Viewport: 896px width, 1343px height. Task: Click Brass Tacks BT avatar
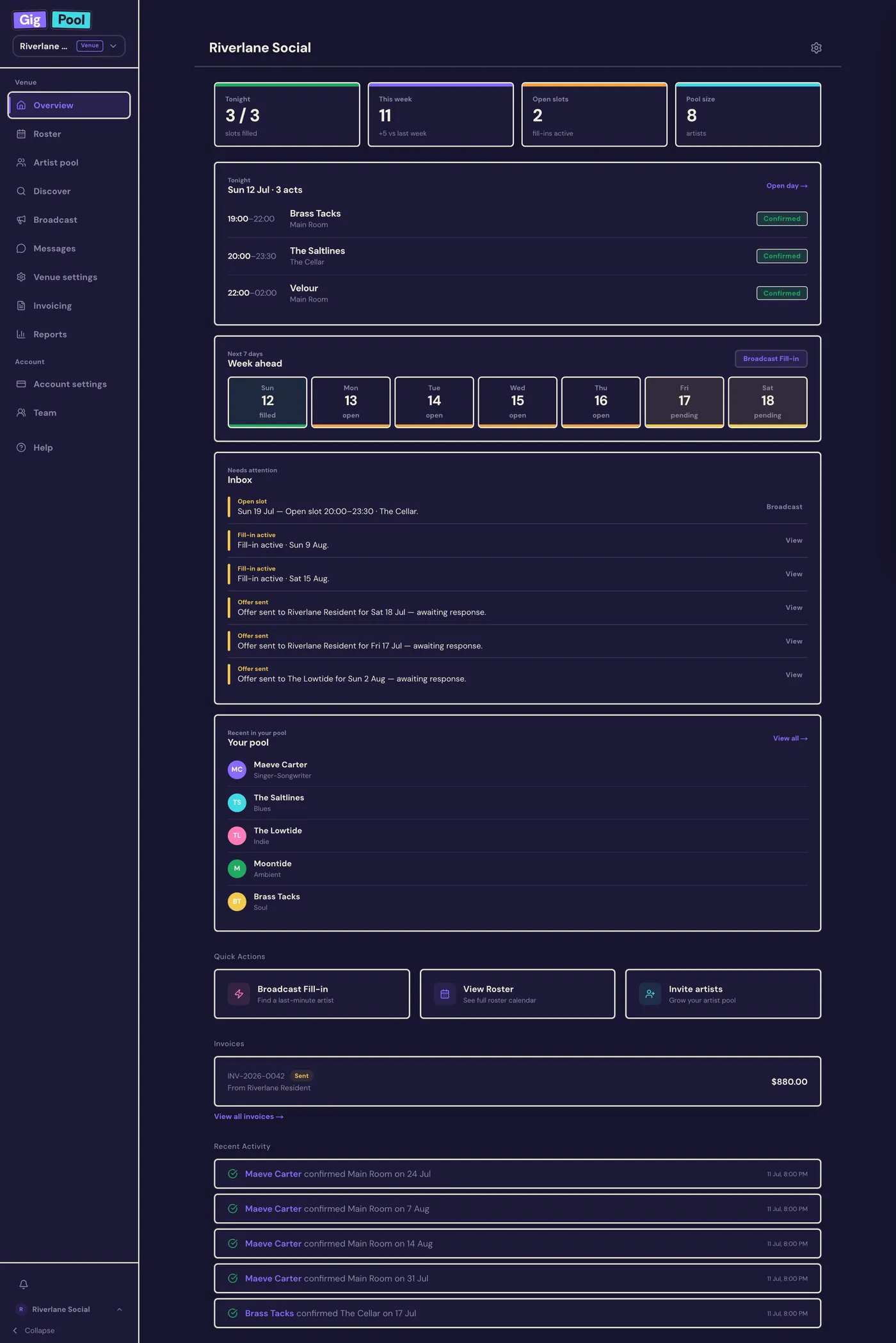point(237,901)
